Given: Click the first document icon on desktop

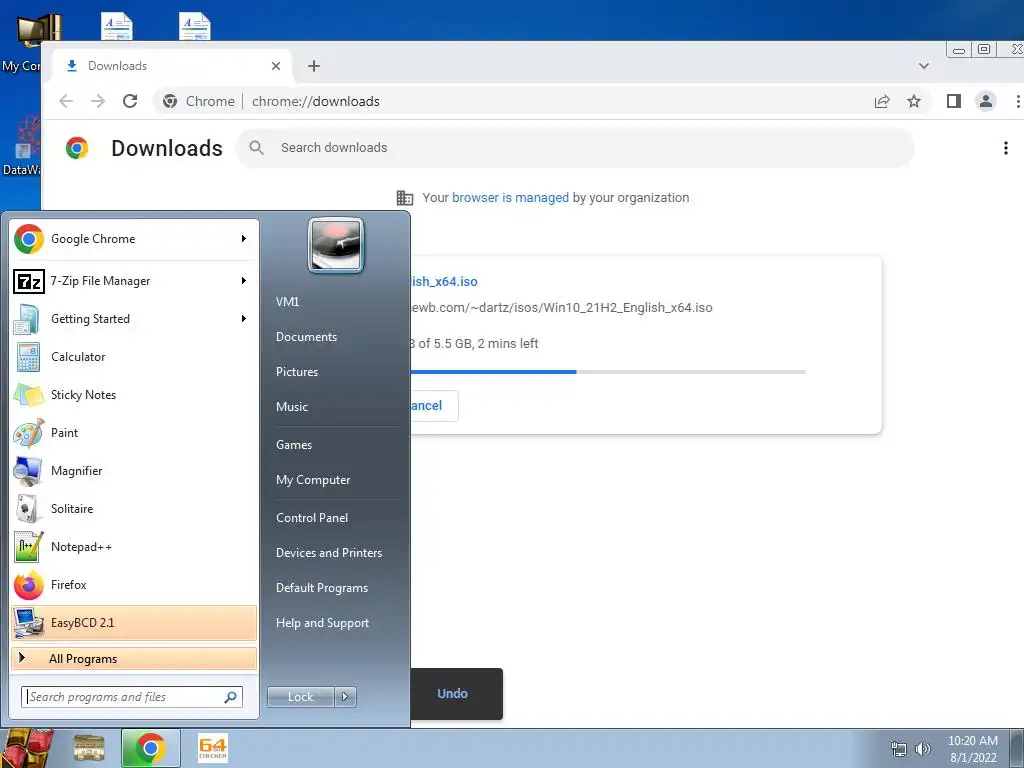Looking at the screenshot, I should point(117,27).
